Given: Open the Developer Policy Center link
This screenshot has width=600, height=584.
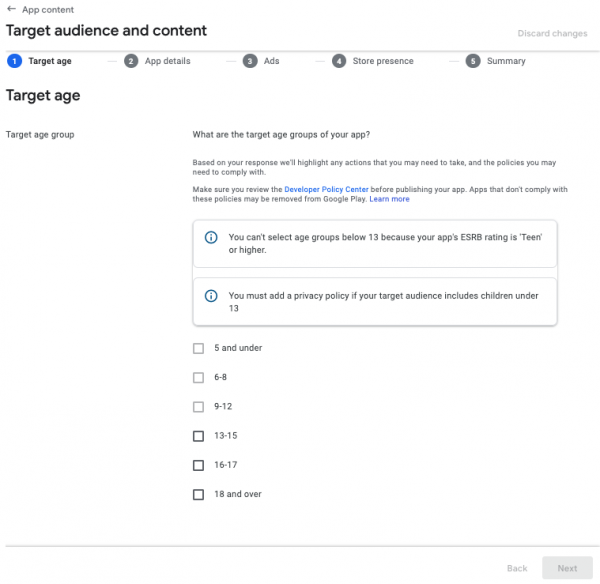Looking at the screenshot, I should point(326,189).
